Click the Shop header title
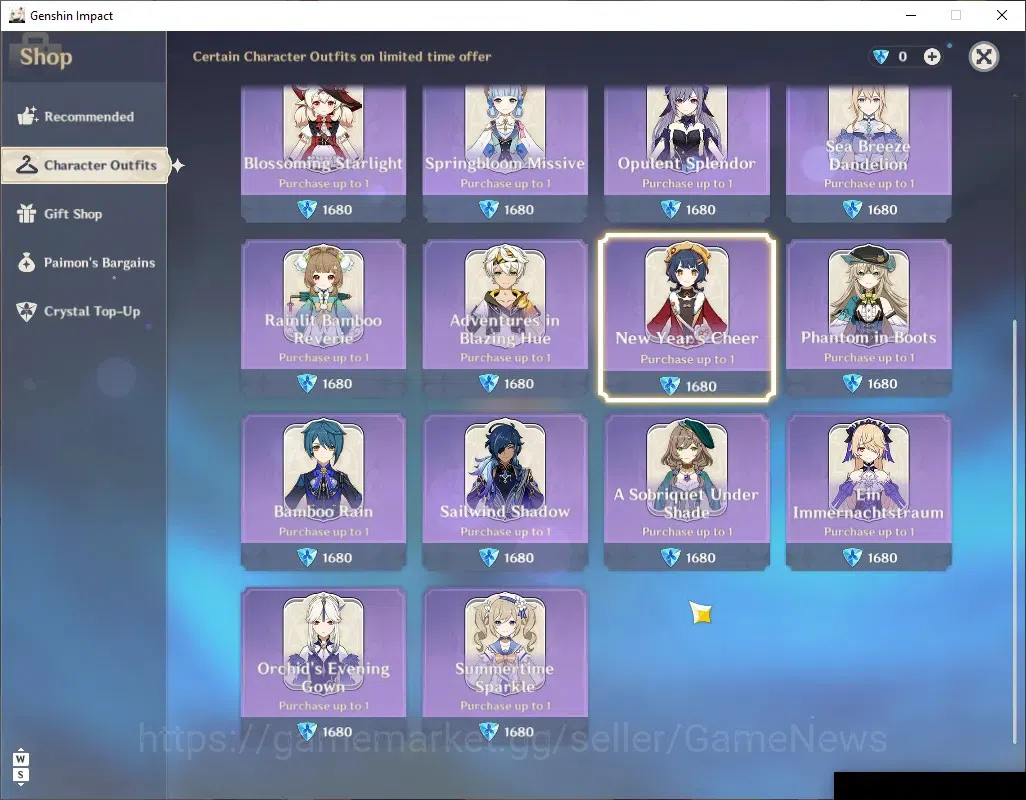 point(46,57)
